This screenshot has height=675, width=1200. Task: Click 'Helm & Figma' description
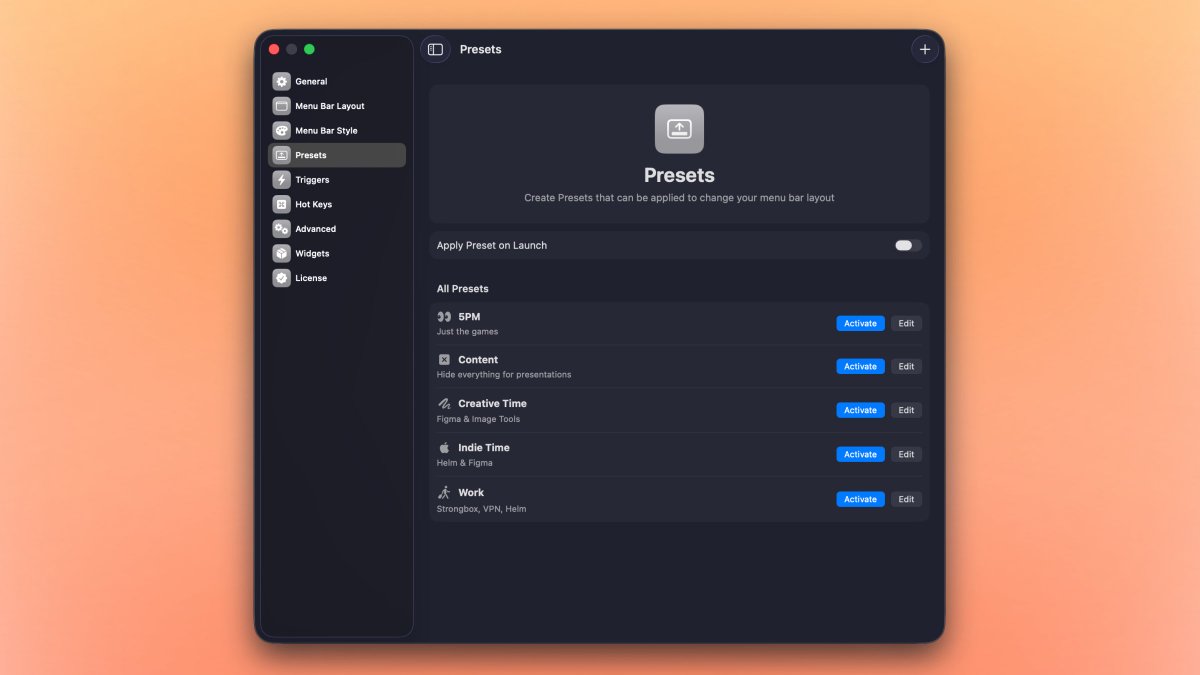464,463
